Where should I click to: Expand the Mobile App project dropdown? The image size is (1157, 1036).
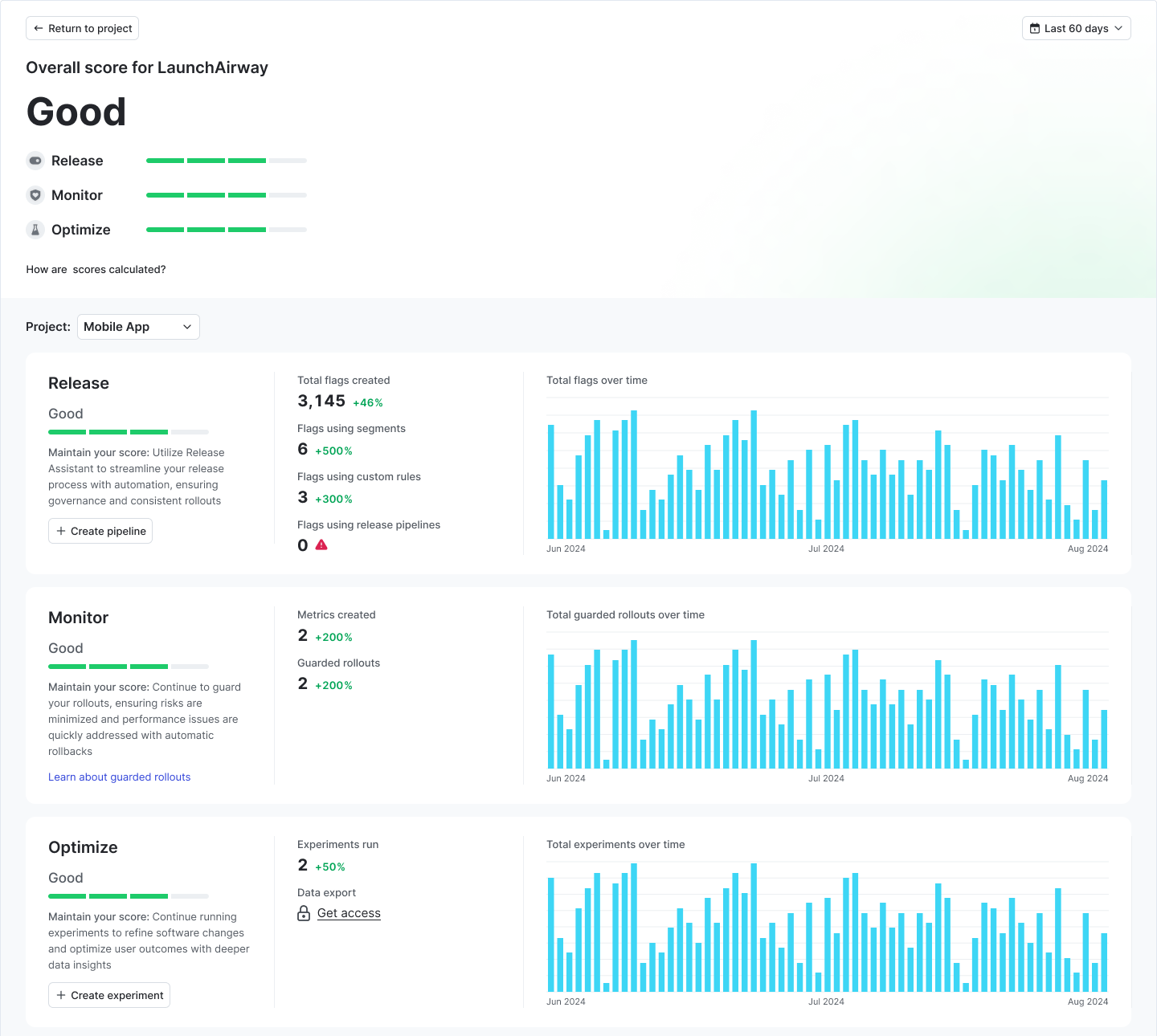pyautogui.click(x=138, y=327)
